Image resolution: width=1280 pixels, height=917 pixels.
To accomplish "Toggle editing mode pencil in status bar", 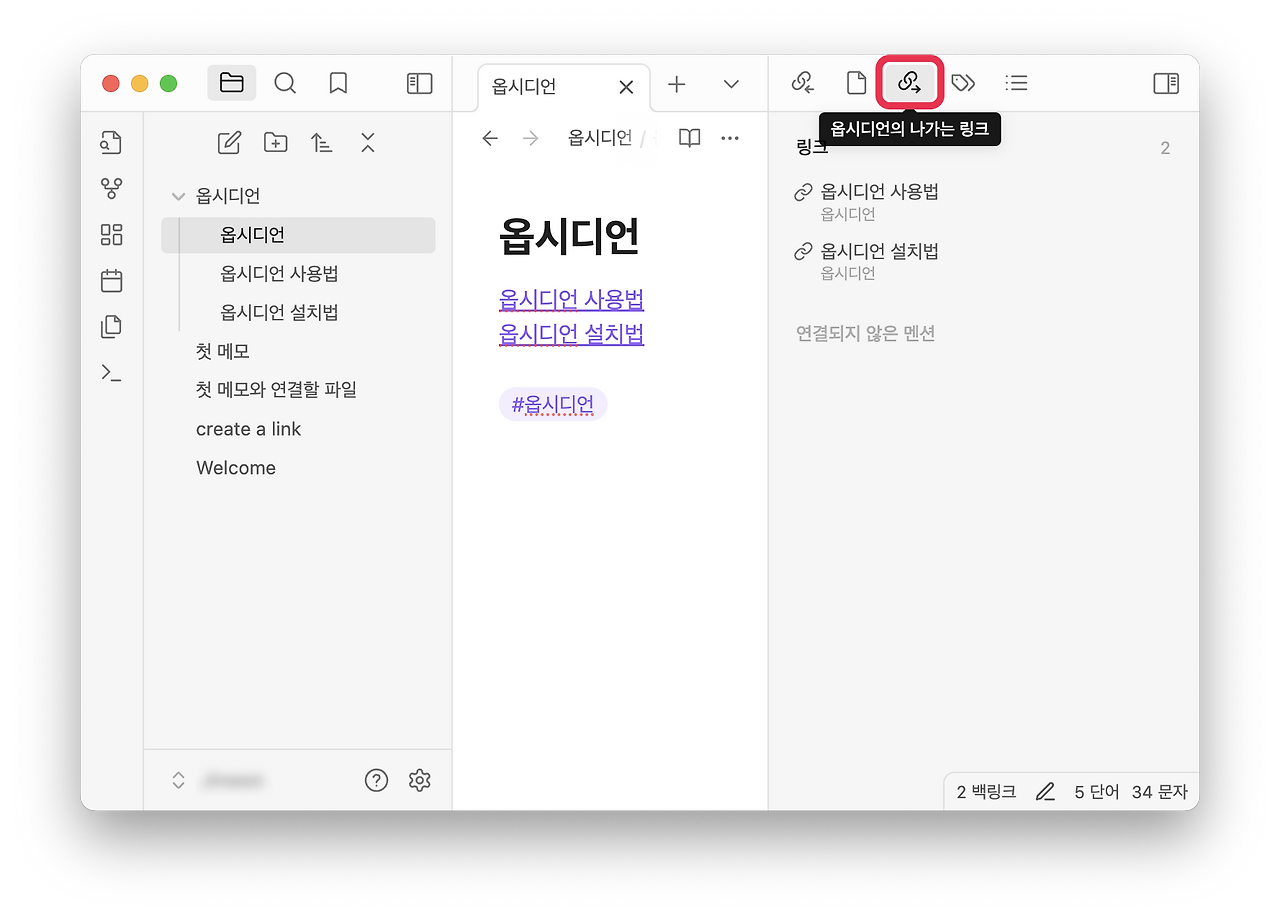I will tap(1045, 792).
